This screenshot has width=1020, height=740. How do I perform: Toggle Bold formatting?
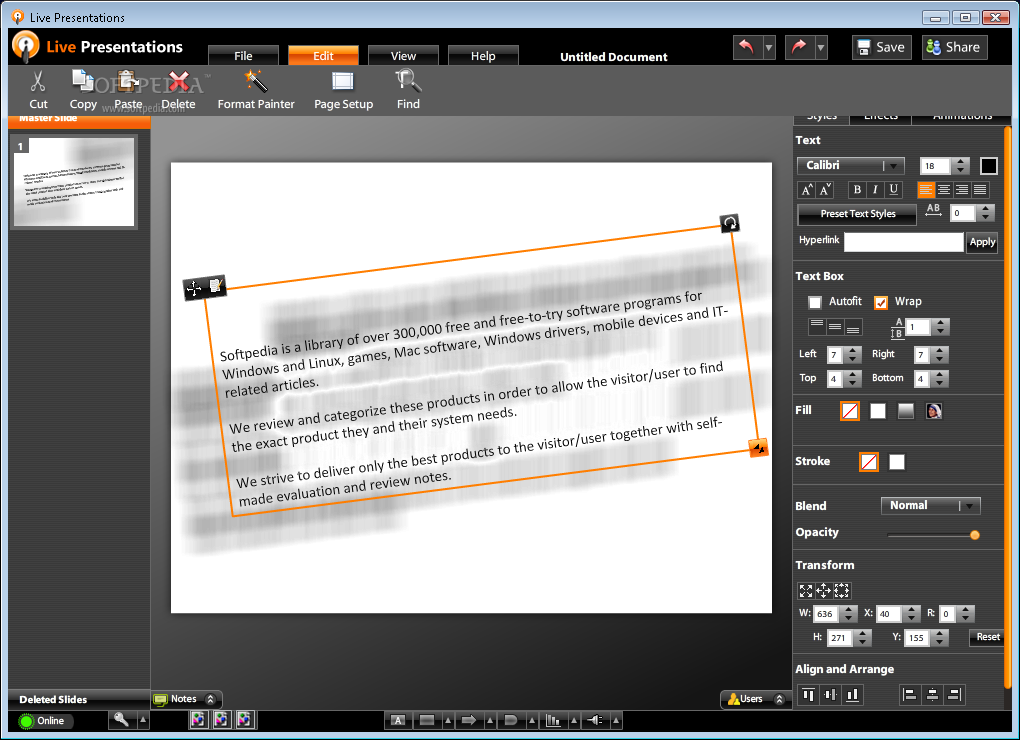coord(857,190)
